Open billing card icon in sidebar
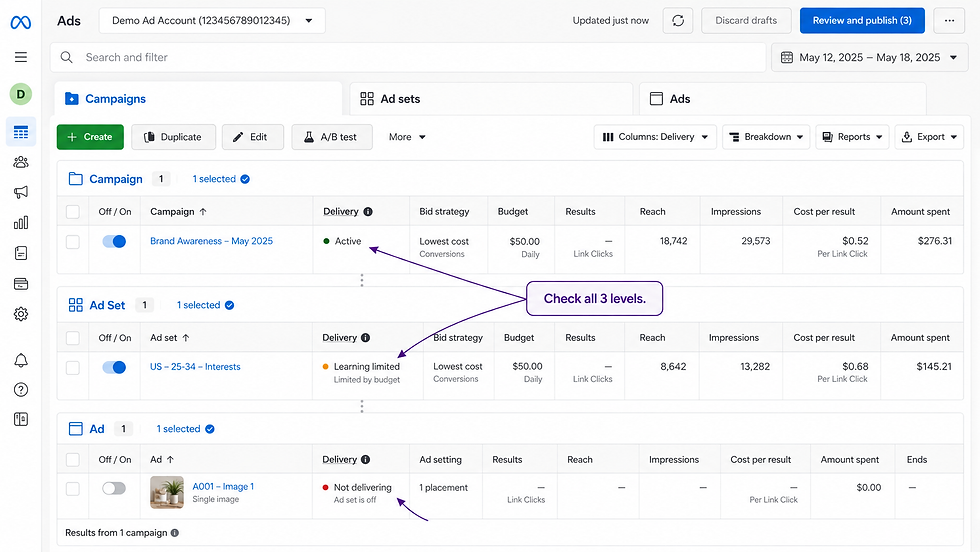 click(x=21, y=284)
